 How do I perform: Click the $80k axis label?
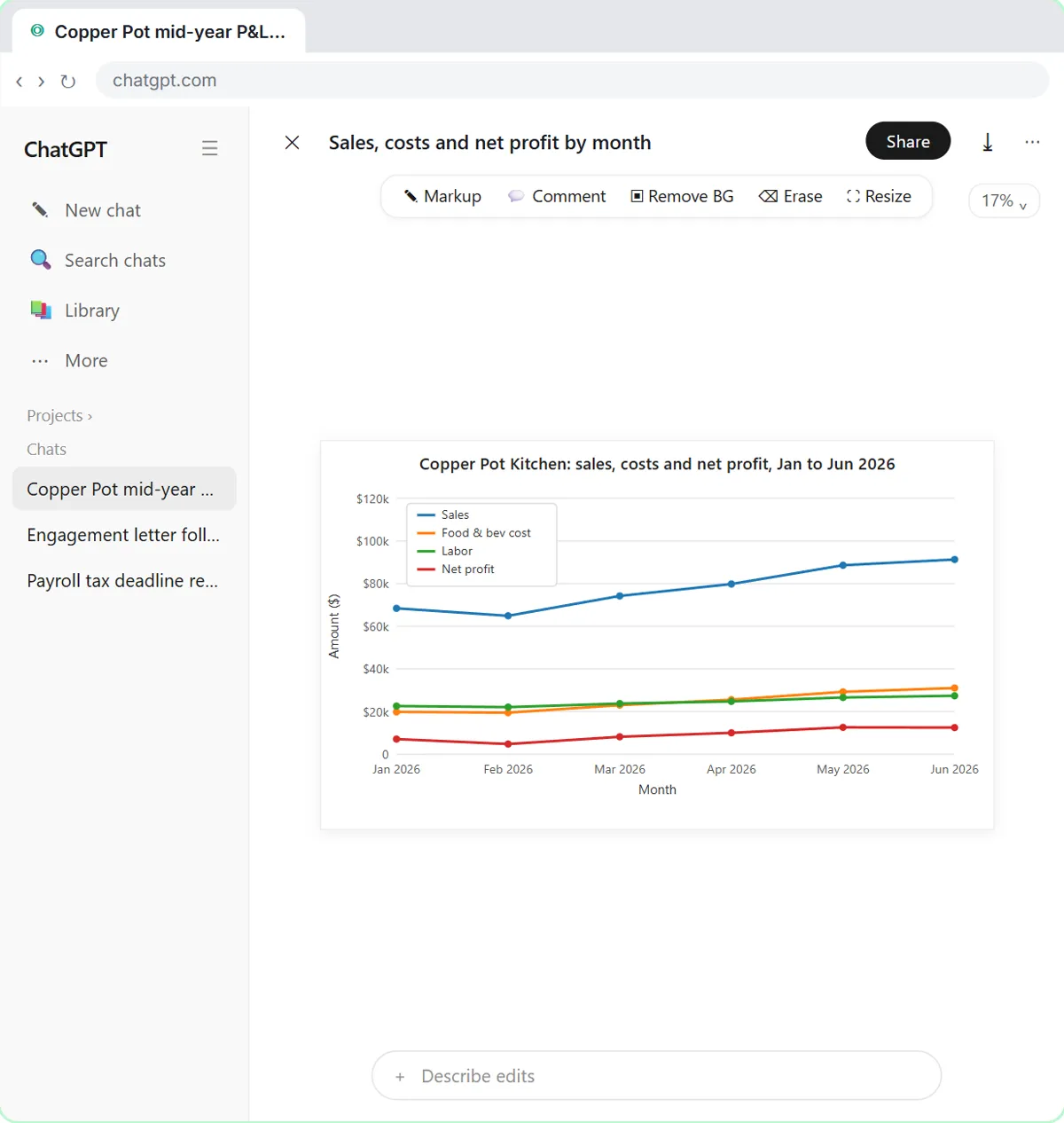click(x=376, y=584)
